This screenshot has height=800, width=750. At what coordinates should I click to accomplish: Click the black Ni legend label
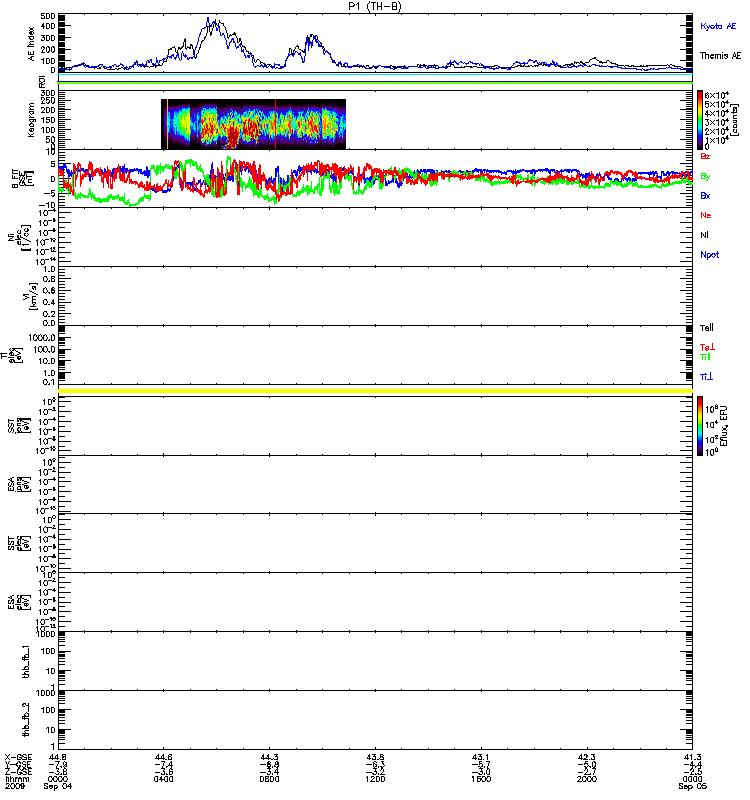click(x=704, y=235)
